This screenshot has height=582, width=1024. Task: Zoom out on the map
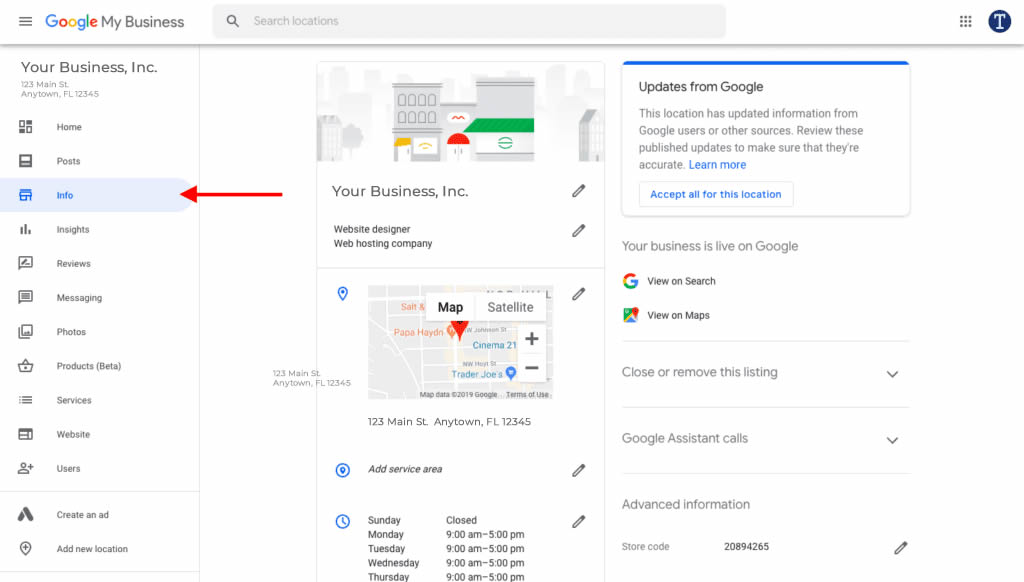coord(531,368)
